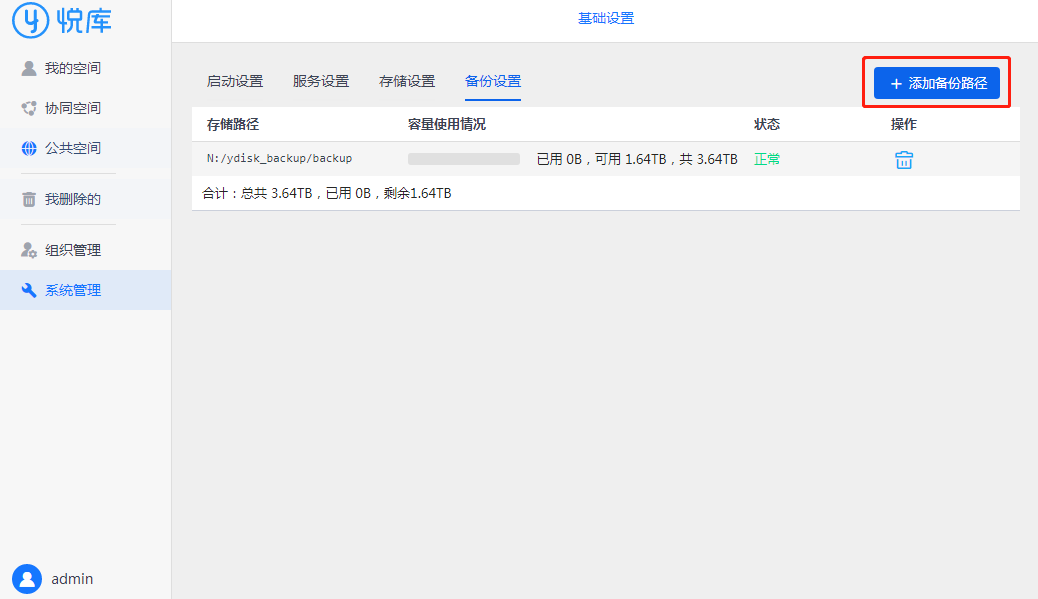Click the 正常 status text

pyautogui.click(x=767, y=159)
